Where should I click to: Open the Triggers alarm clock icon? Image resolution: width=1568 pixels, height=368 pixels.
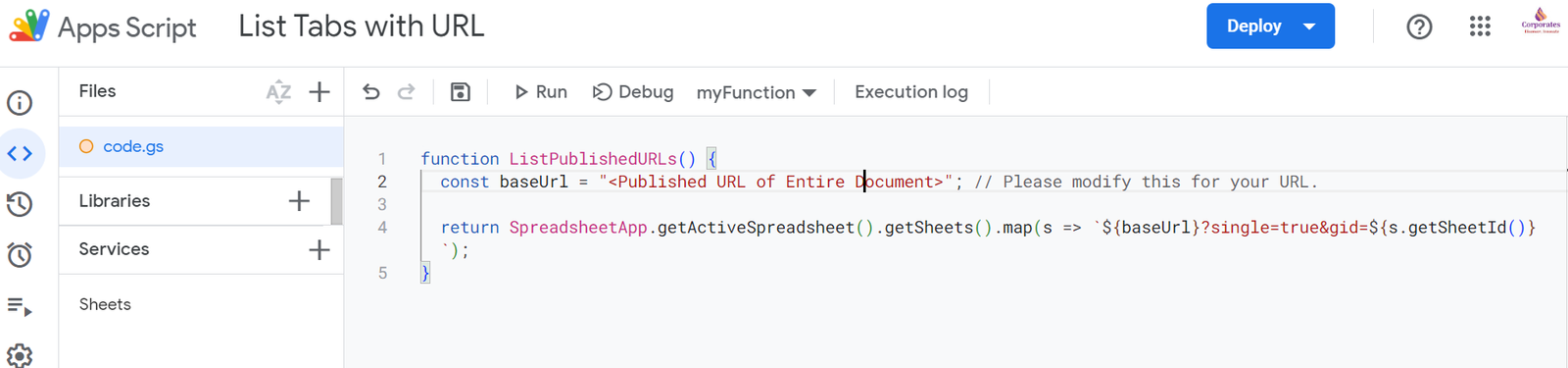[20, 255]
